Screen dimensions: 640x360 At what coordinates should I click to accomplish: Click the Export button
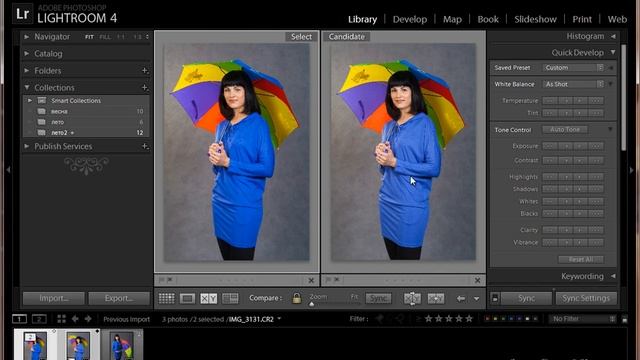coord(119,298)
